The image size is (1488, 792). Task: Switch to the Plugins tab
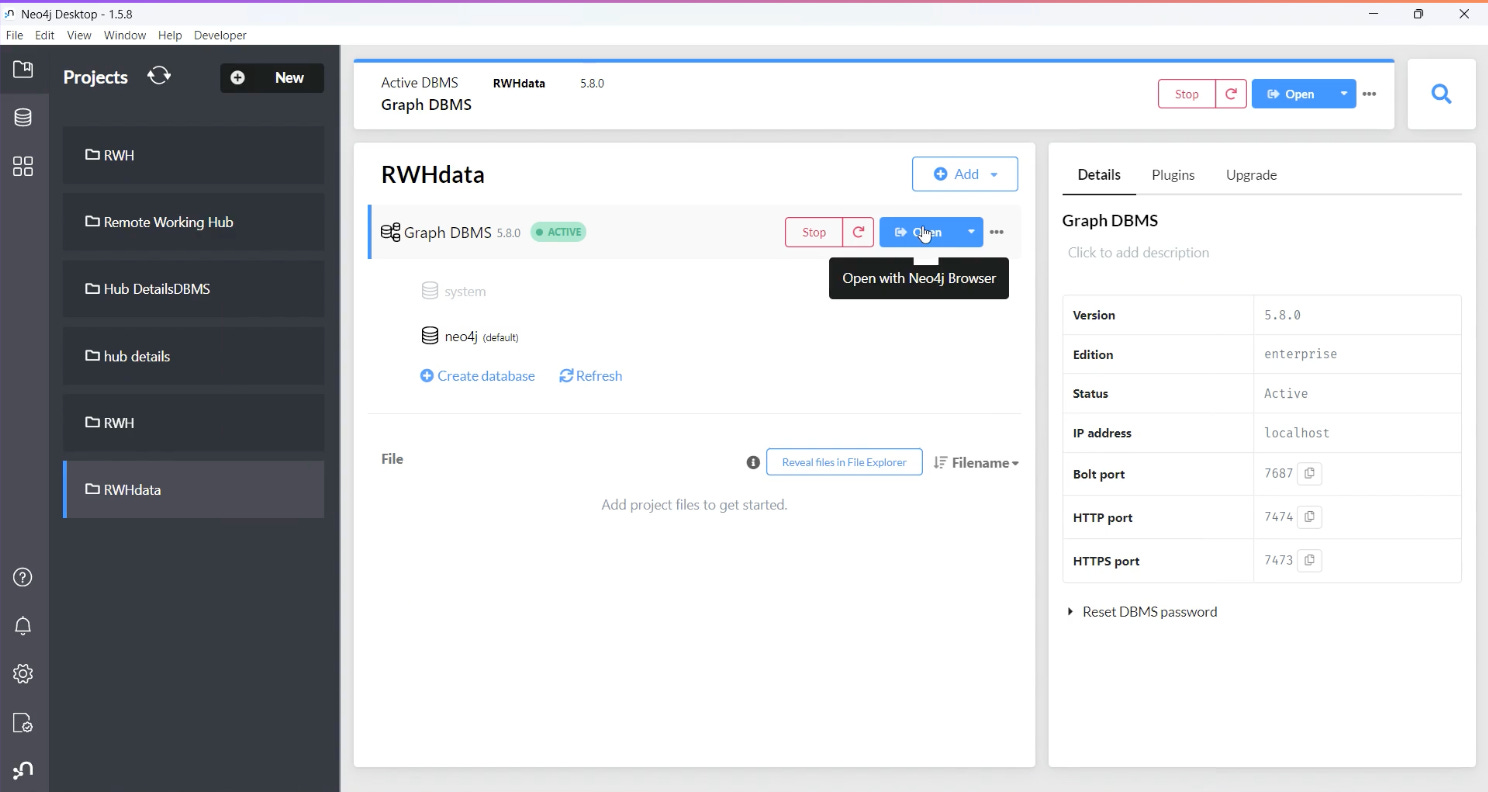[x=1173, y=175]
